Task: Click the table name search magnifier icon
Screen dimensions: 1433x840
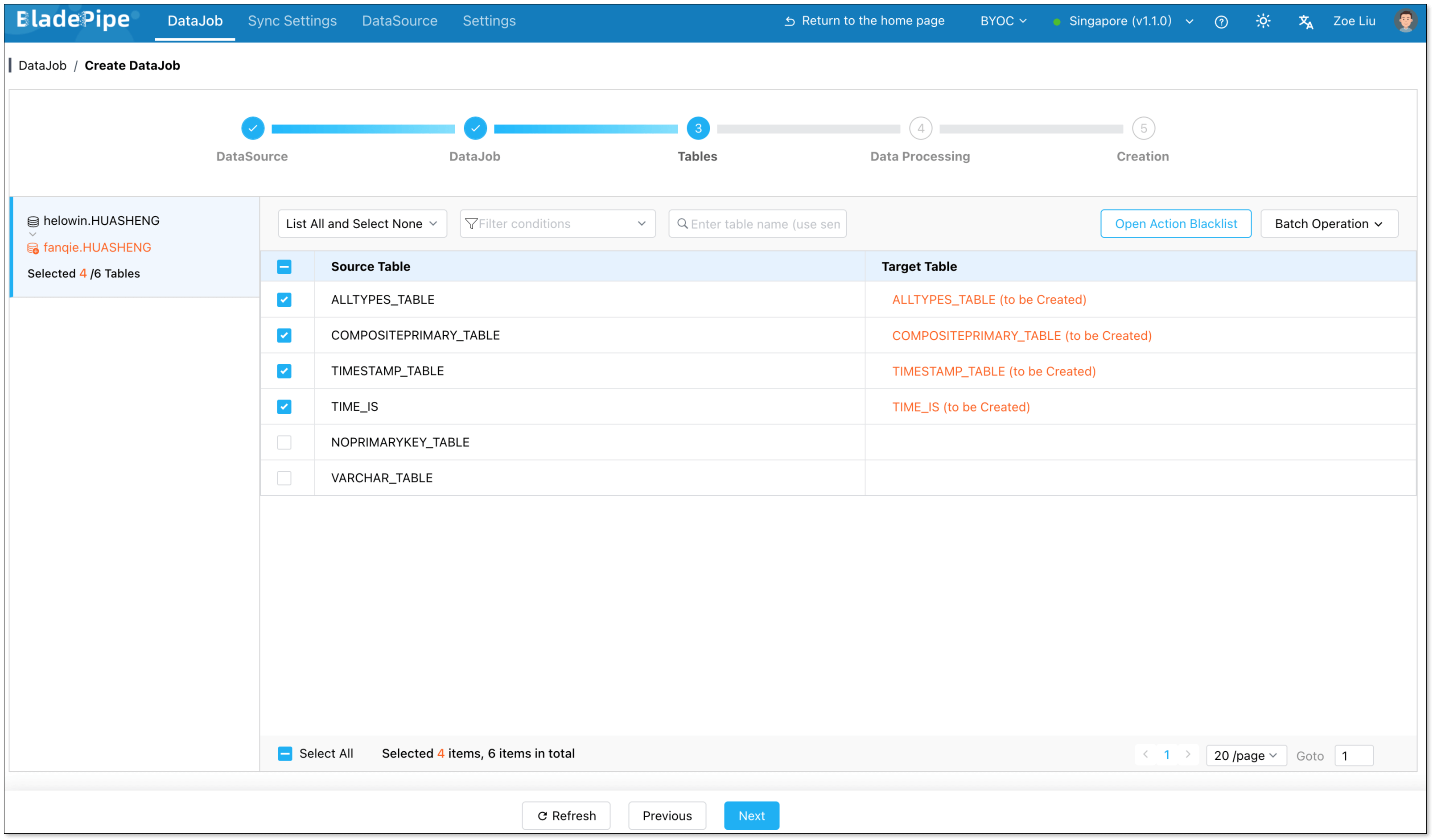Action: [682, 223]
